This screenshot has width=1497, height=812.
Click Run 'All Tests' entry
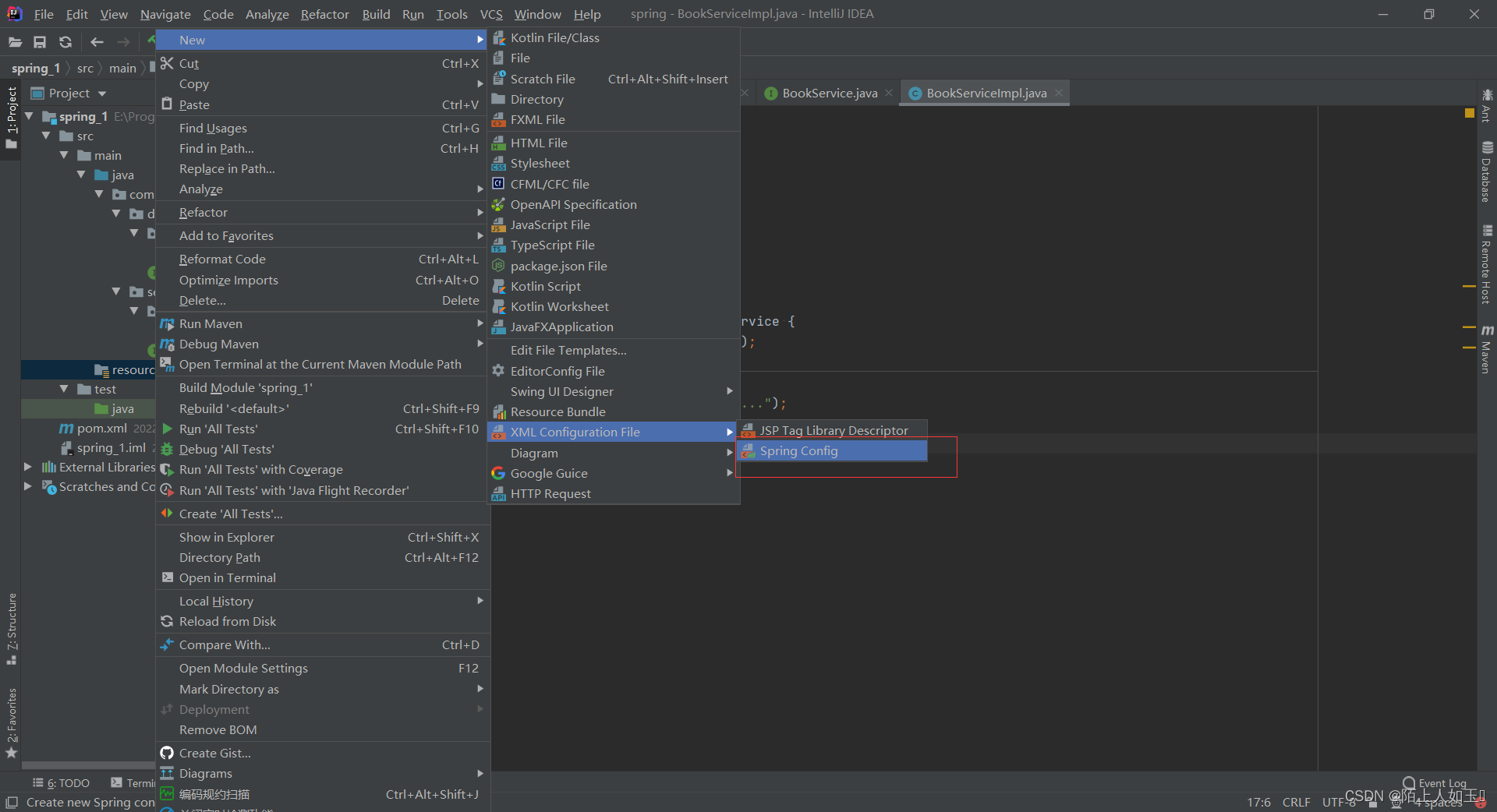[322, 429]
